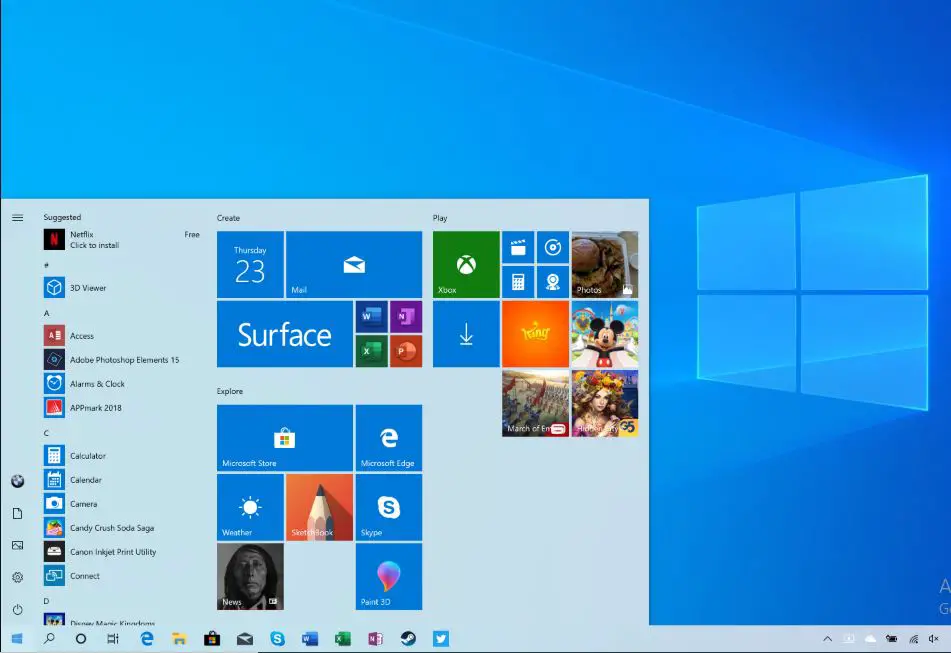Click the Surface tile
Image resolution: width=951 pixels, height=653 pixels.
(x=284, y=334)
